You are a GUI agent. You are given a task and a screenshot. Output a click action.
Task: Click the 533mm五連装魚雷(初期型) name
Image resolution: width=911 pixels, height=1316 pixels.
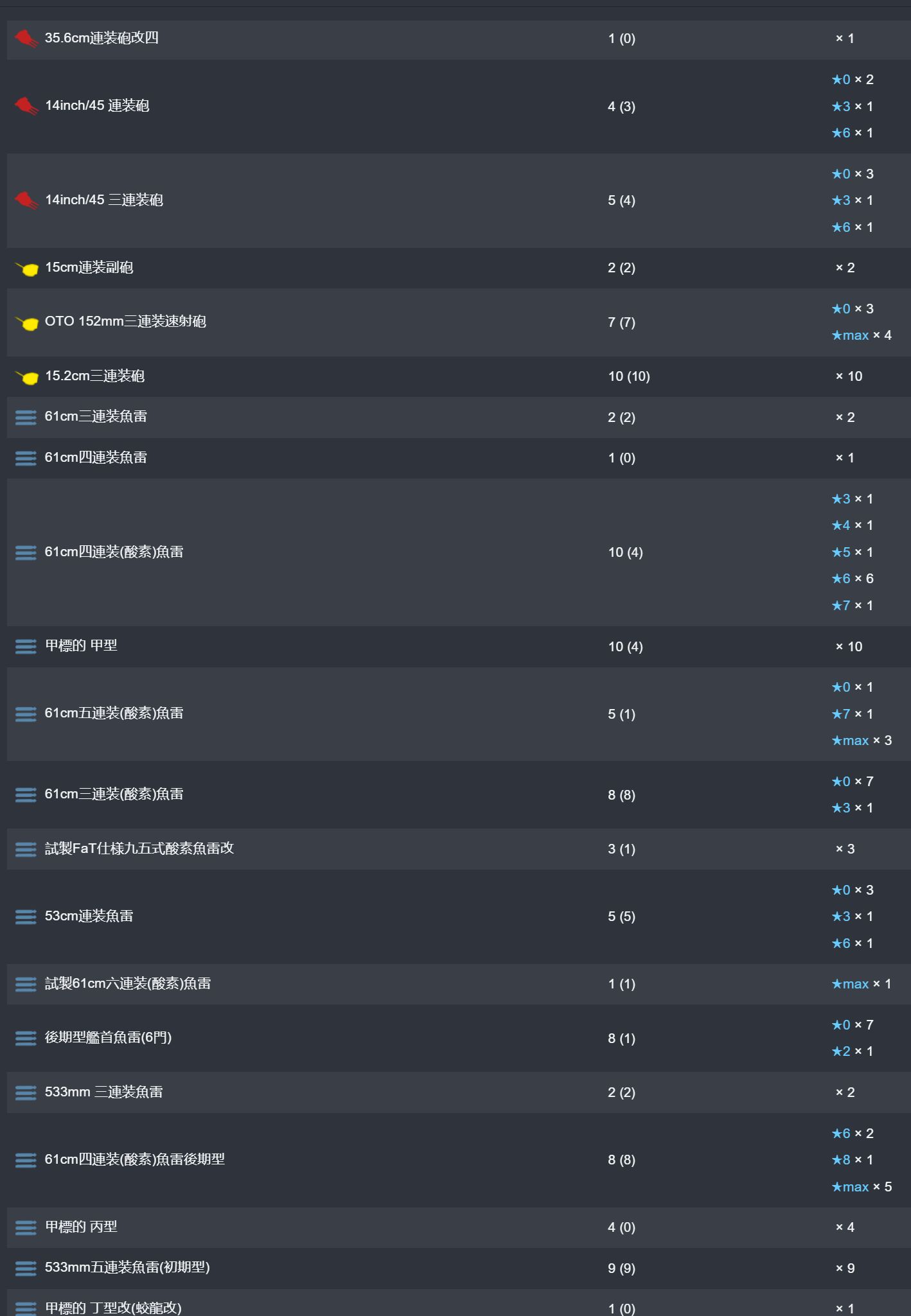(127, 1267)
